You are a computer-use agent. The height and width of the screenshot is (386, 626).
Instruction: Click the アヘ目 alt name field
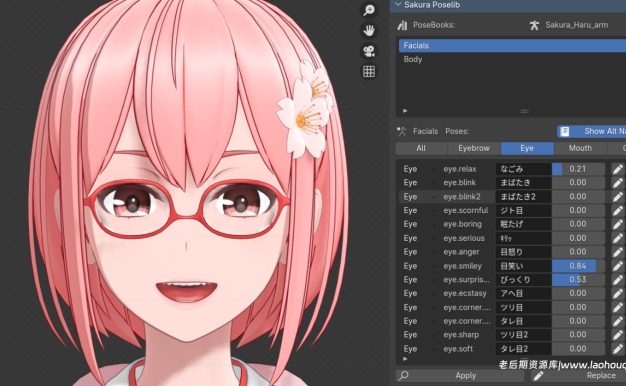tap(523, 294)
